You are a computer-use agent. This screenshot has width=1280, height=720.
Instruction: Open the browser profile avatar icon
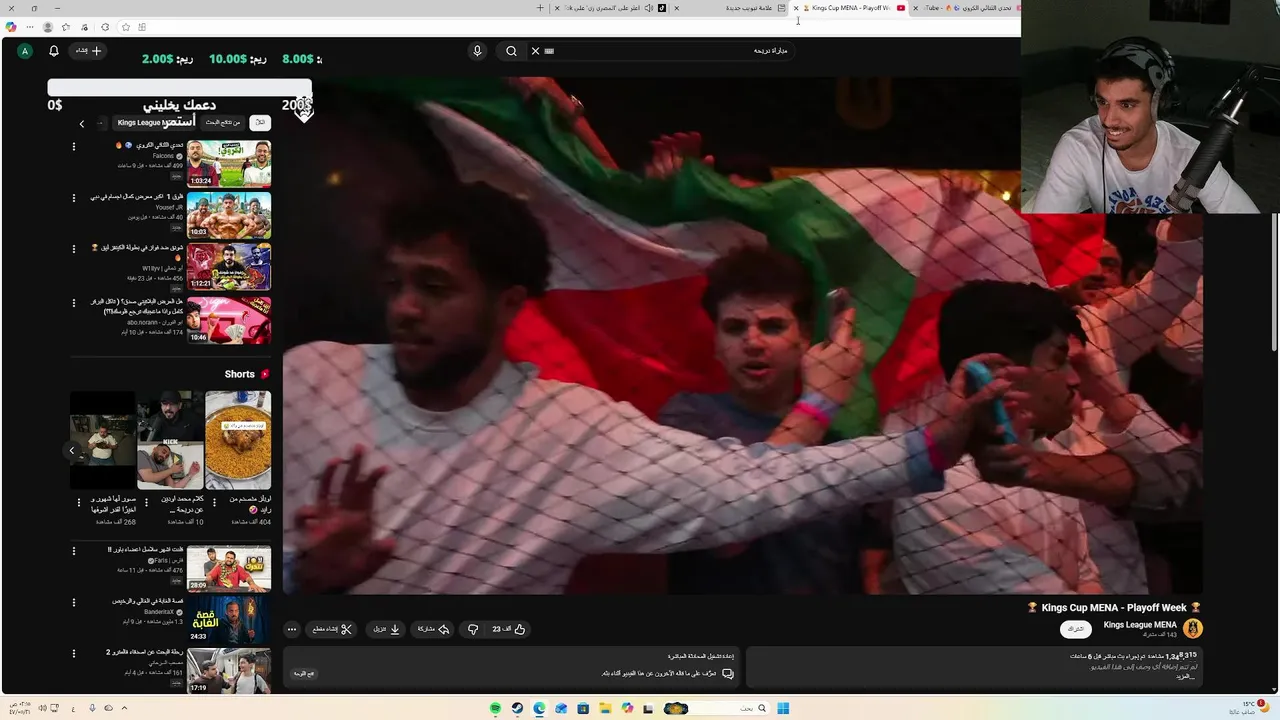click(x=47, y=27)
